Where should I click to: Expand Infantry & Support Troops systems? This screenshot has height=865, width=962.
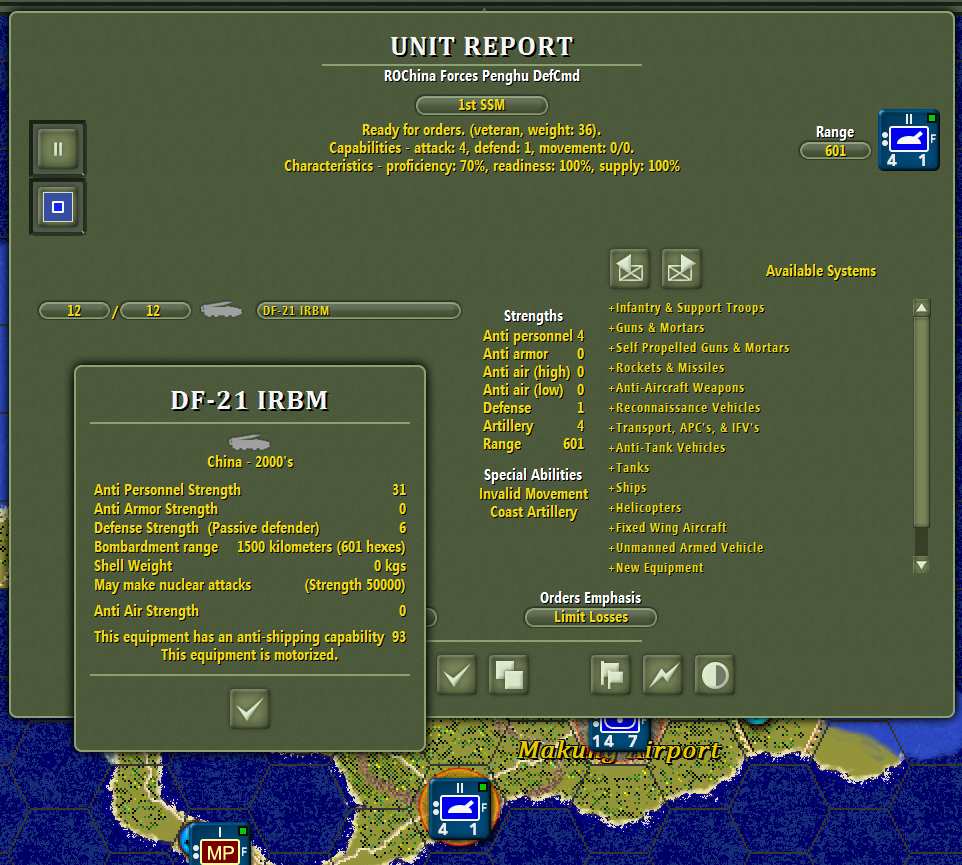click(687, 308)
